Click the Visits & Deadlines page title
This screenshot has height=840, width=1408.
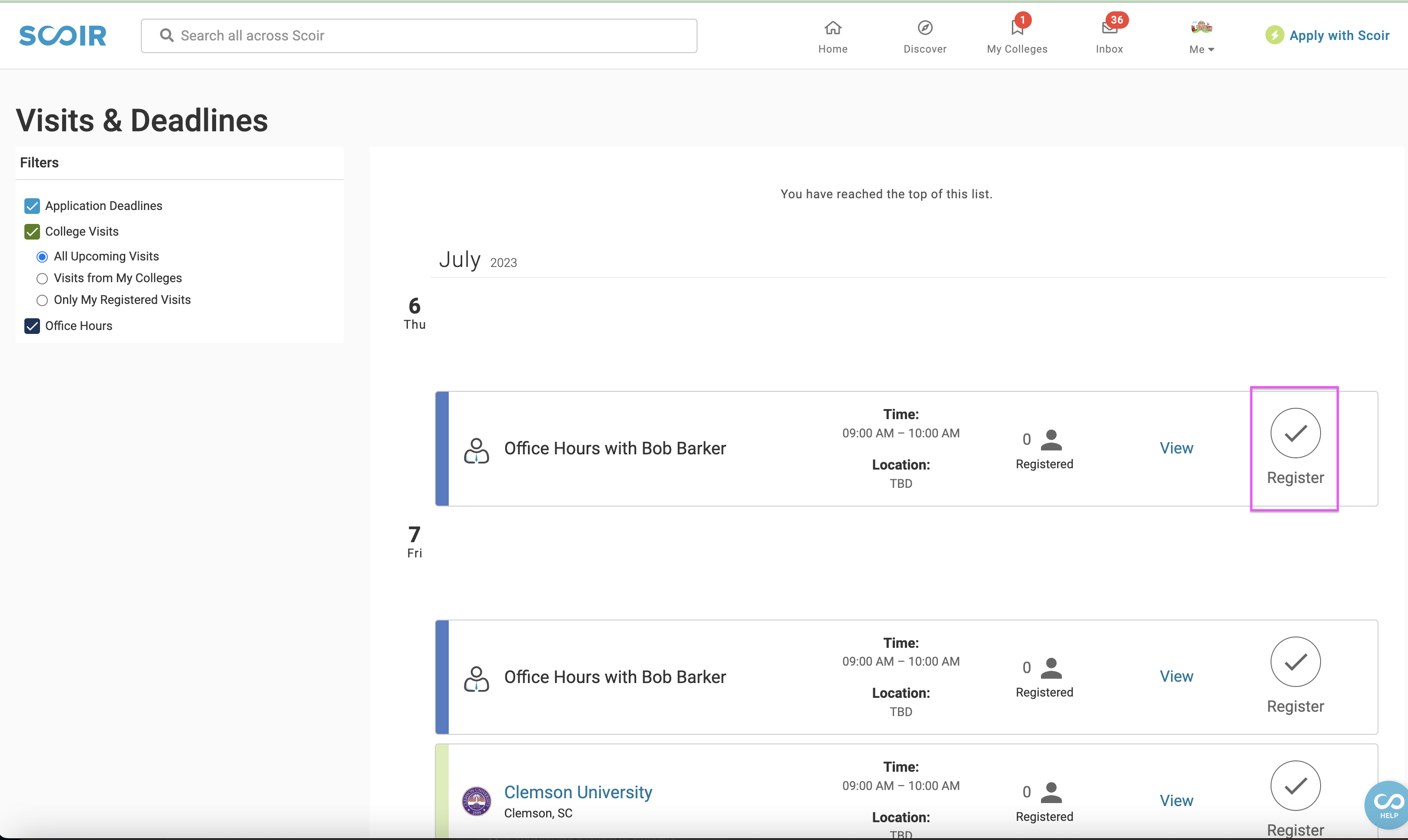[141, 120]
